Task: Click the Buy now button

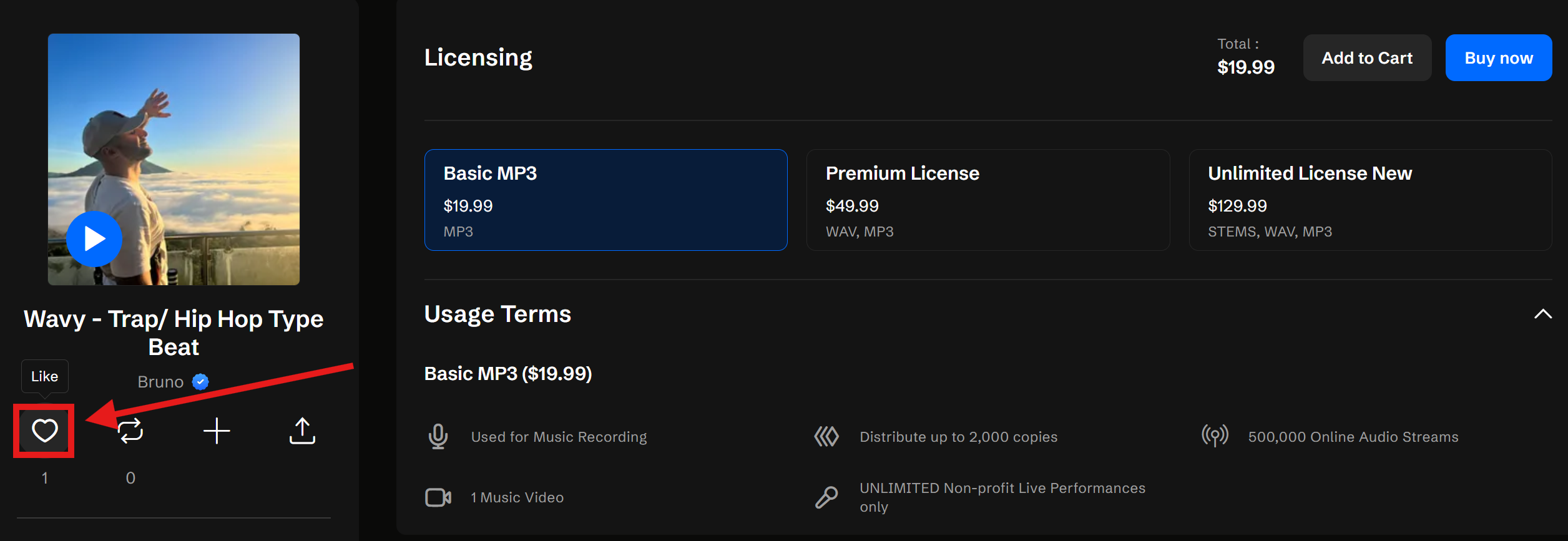Action: tap(1498, 58)
